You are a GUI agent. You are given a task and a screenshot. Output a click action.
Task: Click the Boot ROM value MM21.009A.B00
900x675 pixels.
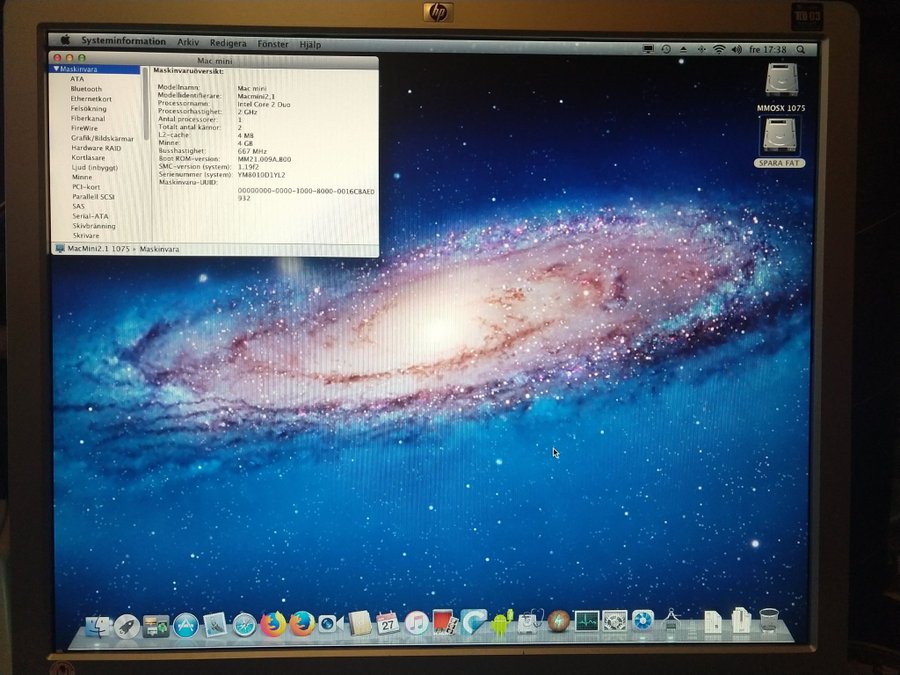point(265,159)
